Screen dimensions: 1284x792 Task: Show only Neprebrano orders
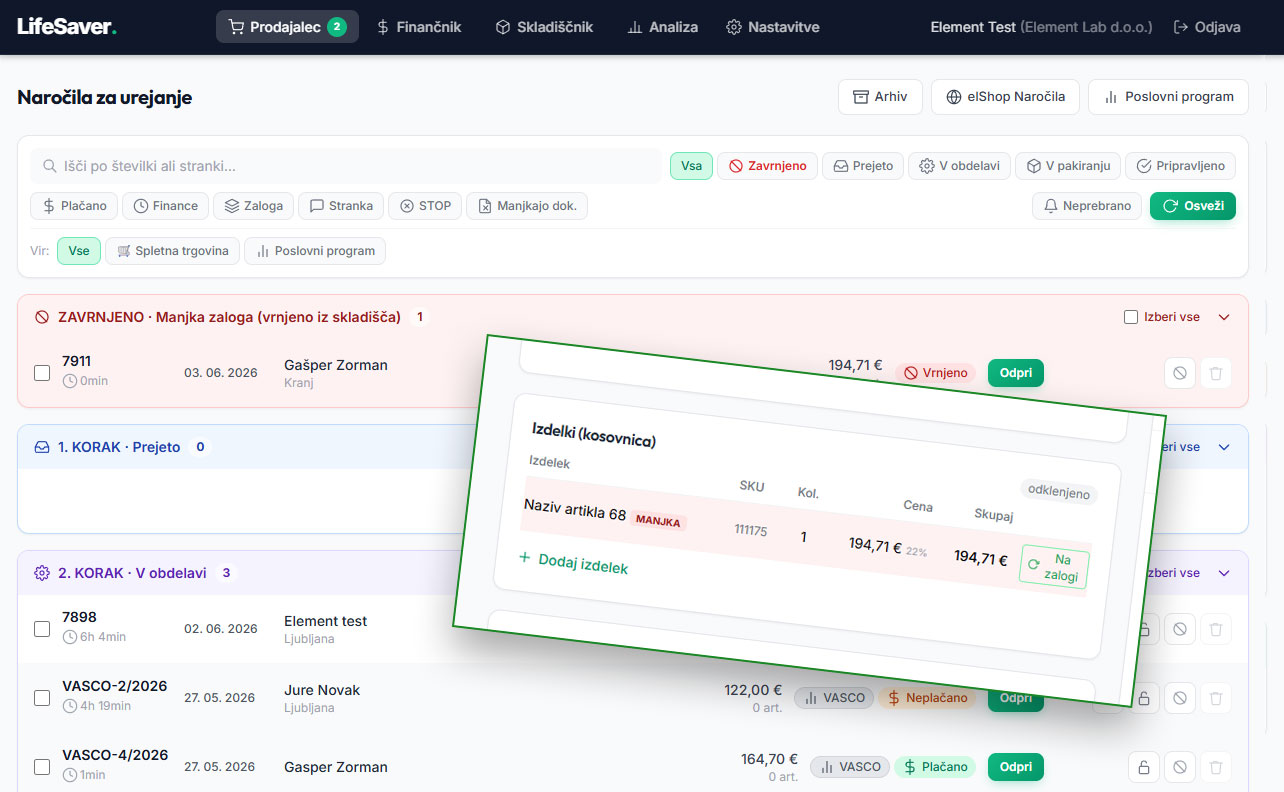1087,206
